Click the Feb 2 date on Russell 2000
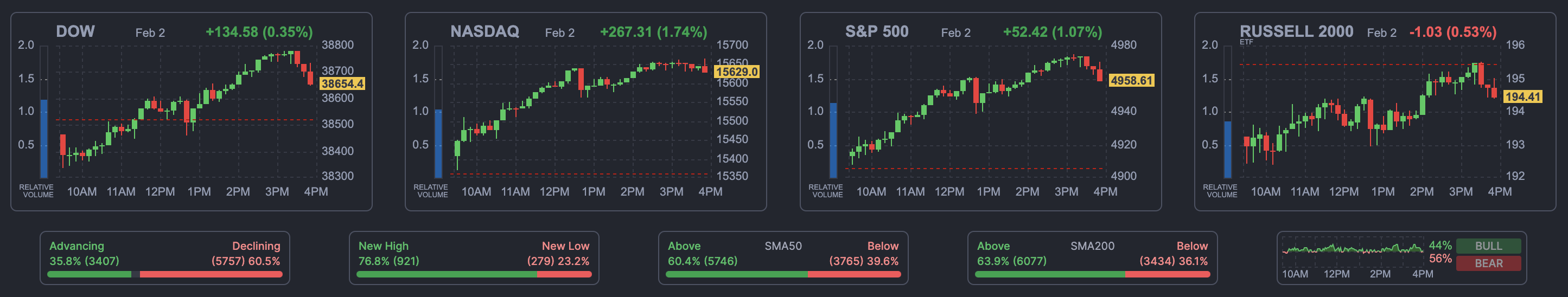This screenshot has height=297, width=1568. pyautogui.click(x=1382, y=33)
